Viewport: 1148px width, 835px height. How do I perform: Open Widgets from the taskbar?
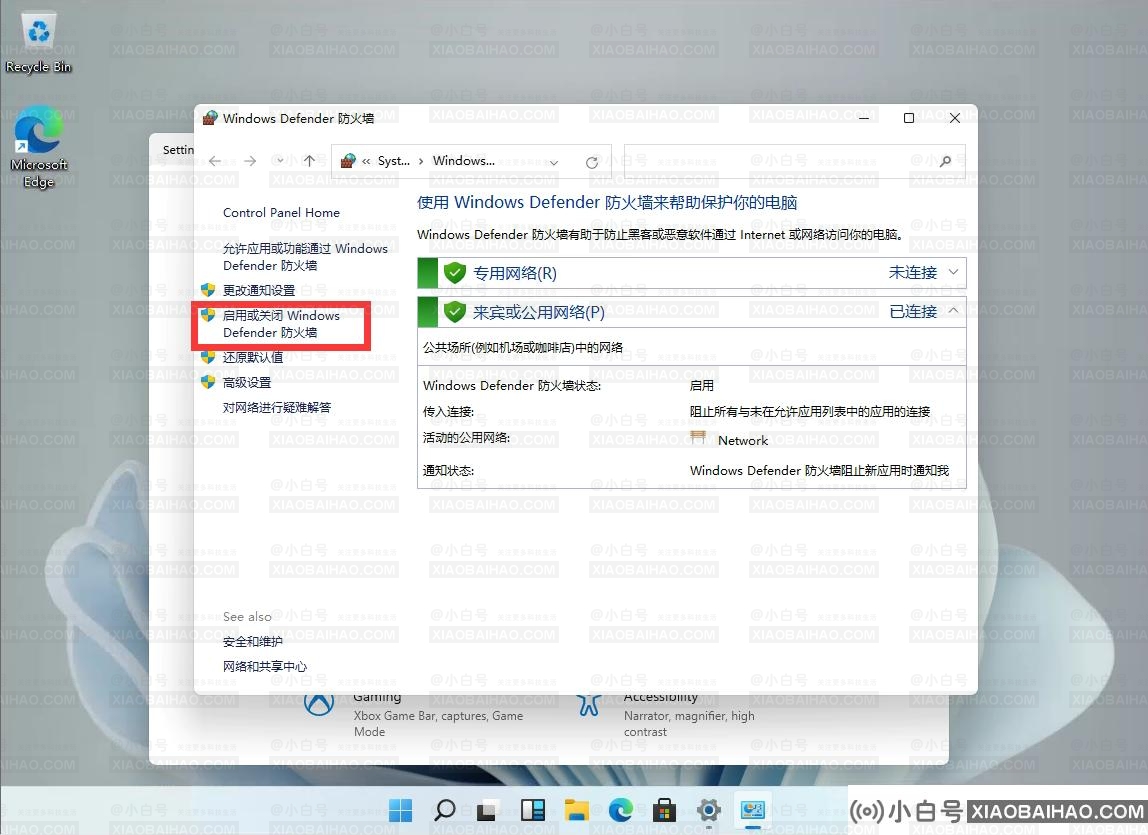(x=532, y=810)
